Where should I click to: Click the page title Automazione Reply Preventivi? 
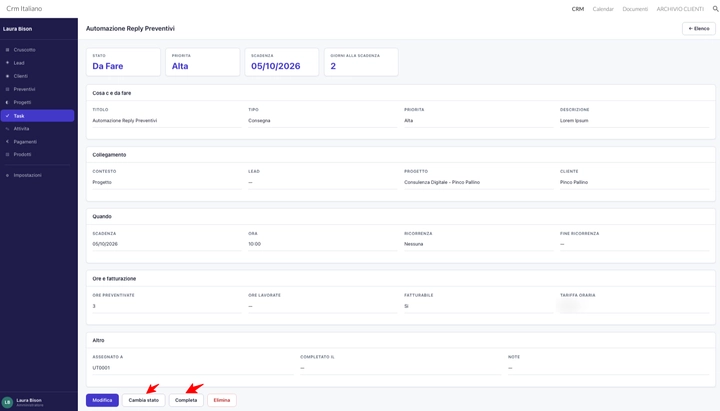pyautogui.click(x=130, y=28)
